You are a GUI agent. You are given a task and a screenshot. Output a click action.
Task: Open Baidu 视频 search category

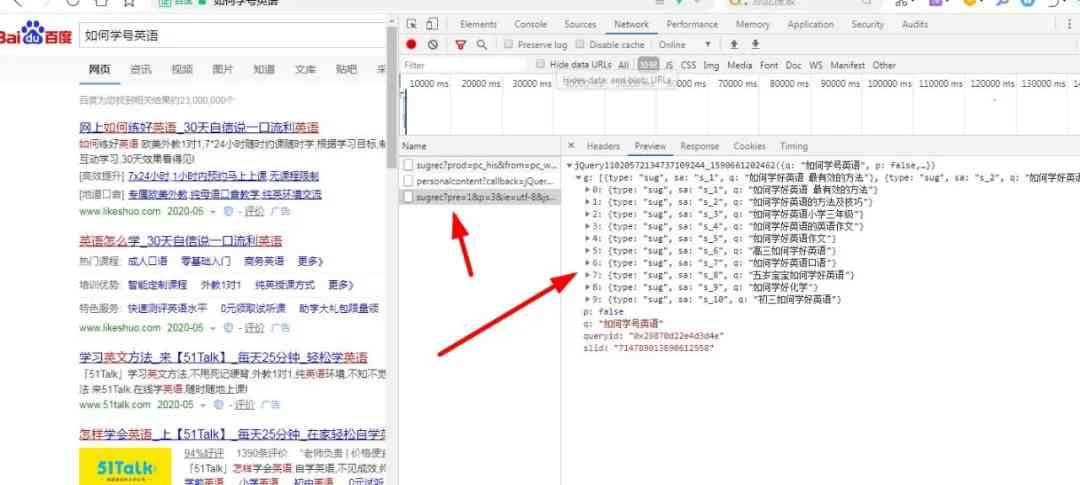tap(182, 69)
